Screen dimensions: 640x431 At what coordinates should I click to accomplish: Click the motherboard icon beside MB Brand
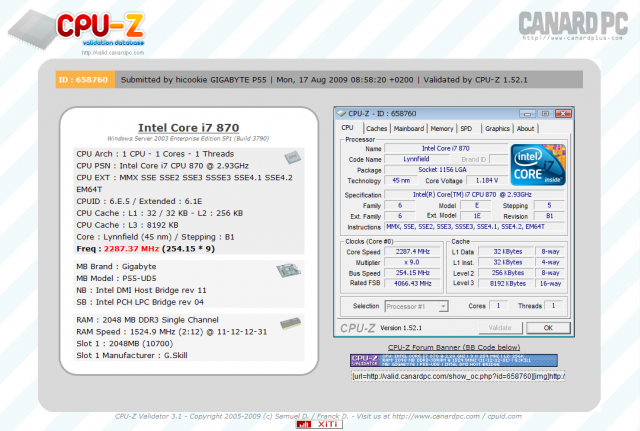tap(289, 270)
